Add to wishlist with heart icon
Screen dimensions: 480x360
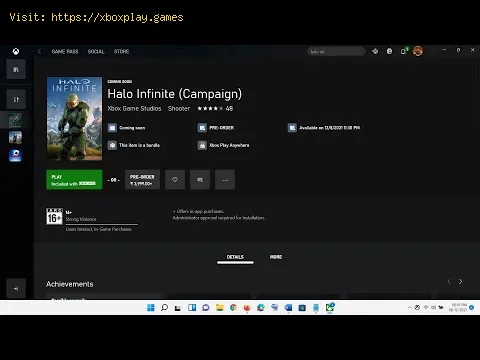click(175, 180)
